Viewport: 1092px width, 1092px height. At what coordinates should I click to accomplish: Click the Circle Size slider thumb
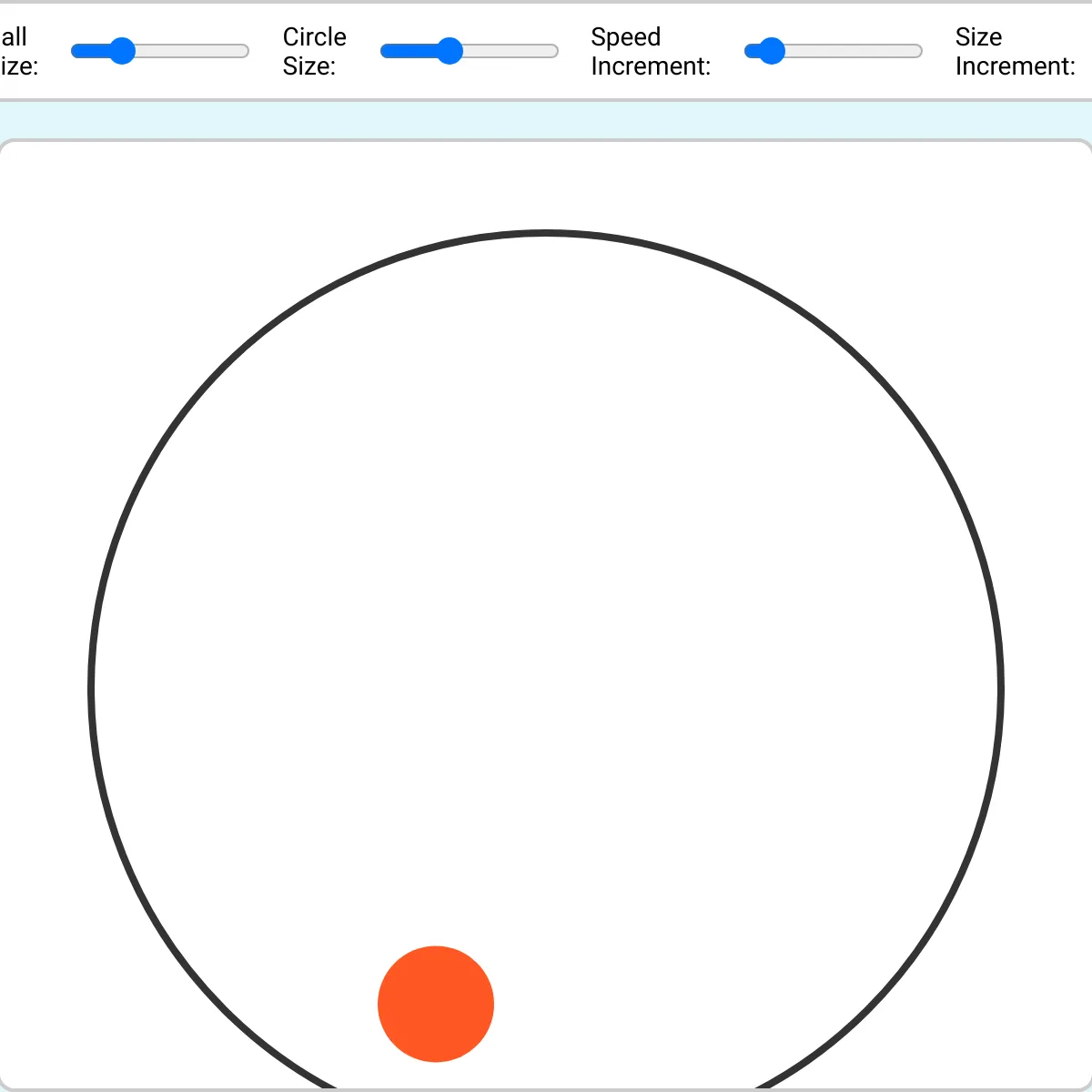[449, 51]
